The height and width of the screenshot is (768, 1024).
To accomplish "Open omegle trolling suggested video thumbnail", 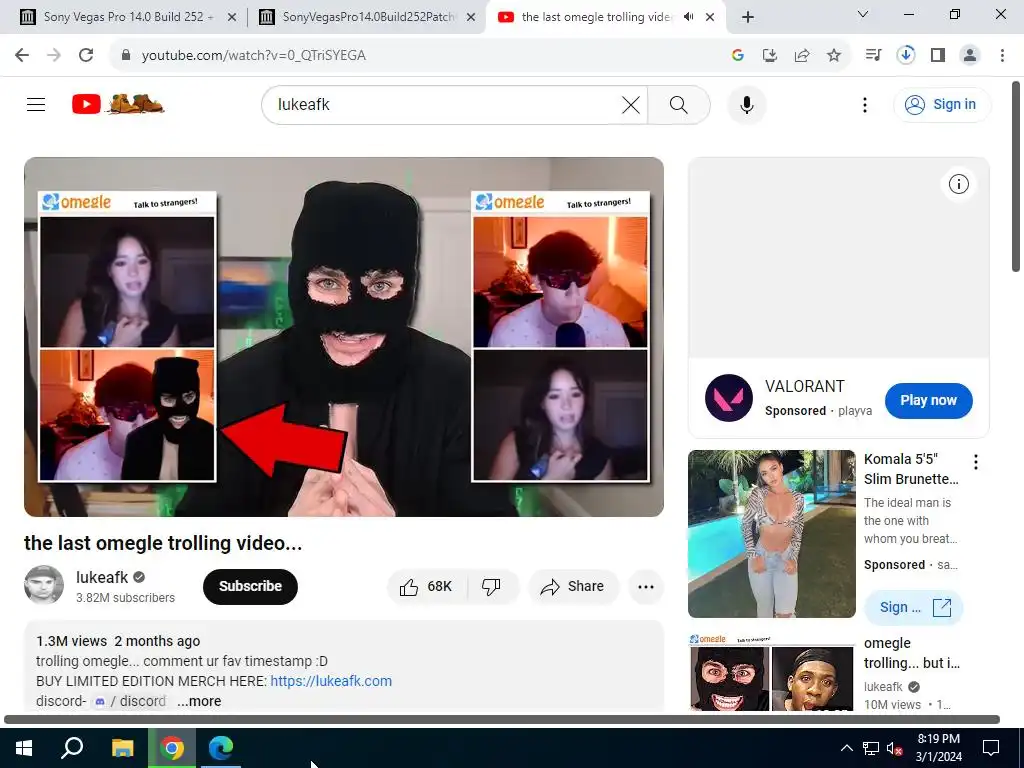I will coord(771,672).
